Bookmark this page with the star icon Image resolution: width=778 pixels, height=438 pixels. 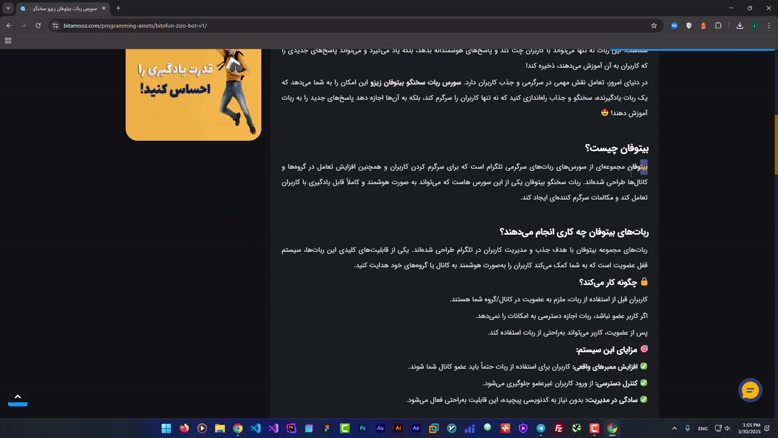pyautogui.click(x=654, y=25)
